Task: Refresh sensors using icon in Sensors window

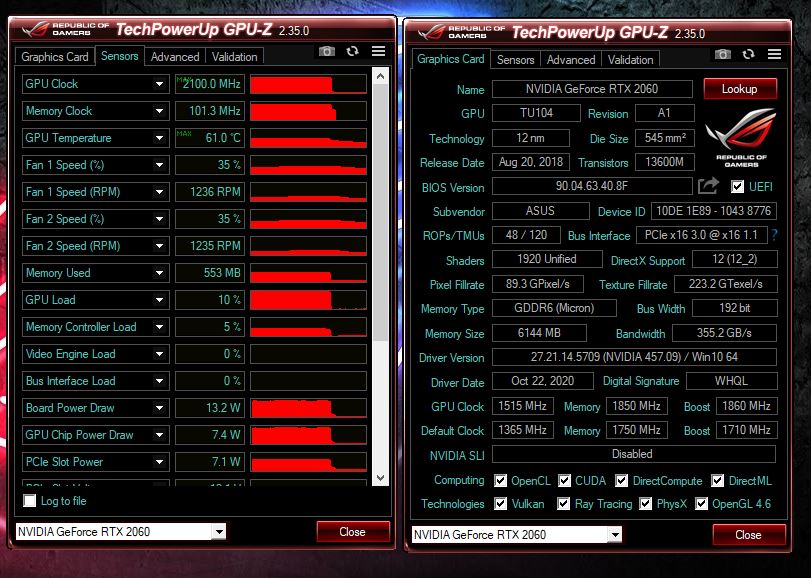Action: tap(353, 51)
